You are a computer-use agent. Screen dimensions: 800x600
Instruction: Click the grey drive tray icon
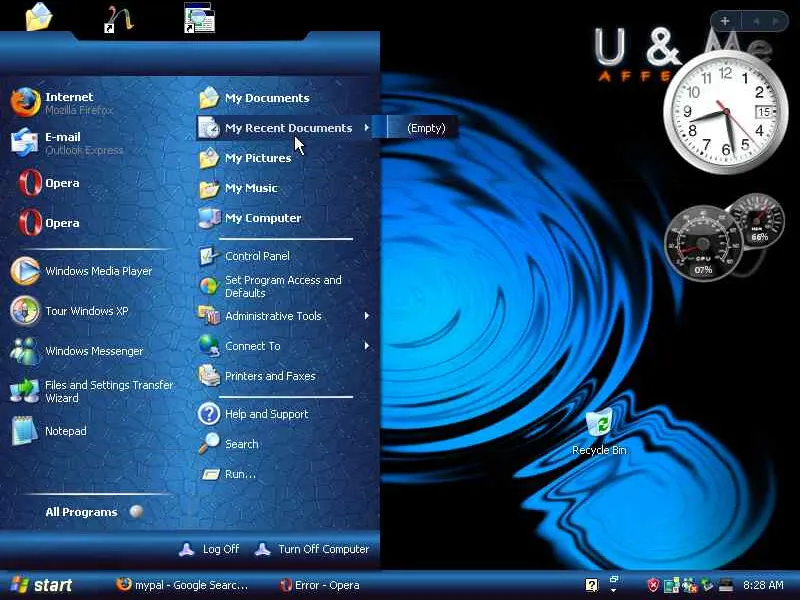[x=725, y=585]
